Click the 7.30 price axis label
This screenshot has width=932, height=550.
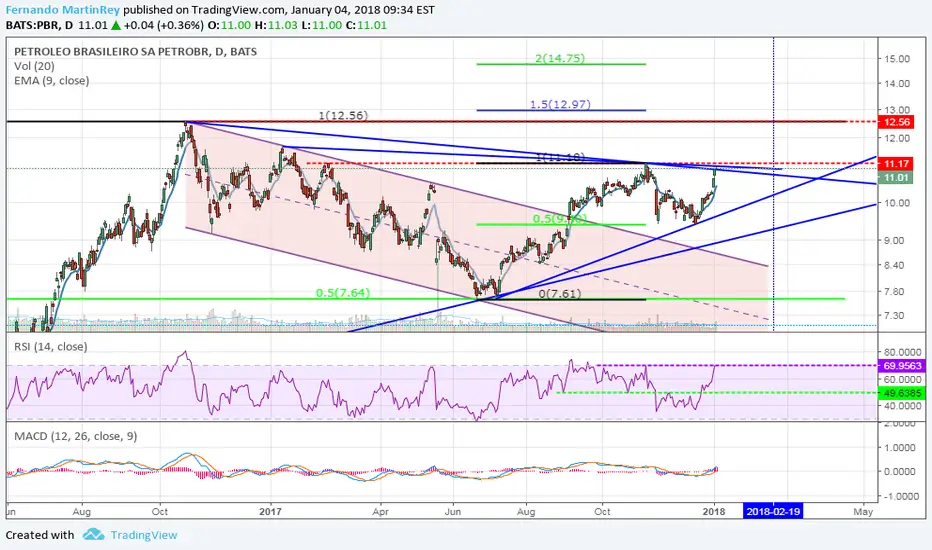[x=897, y=316]
